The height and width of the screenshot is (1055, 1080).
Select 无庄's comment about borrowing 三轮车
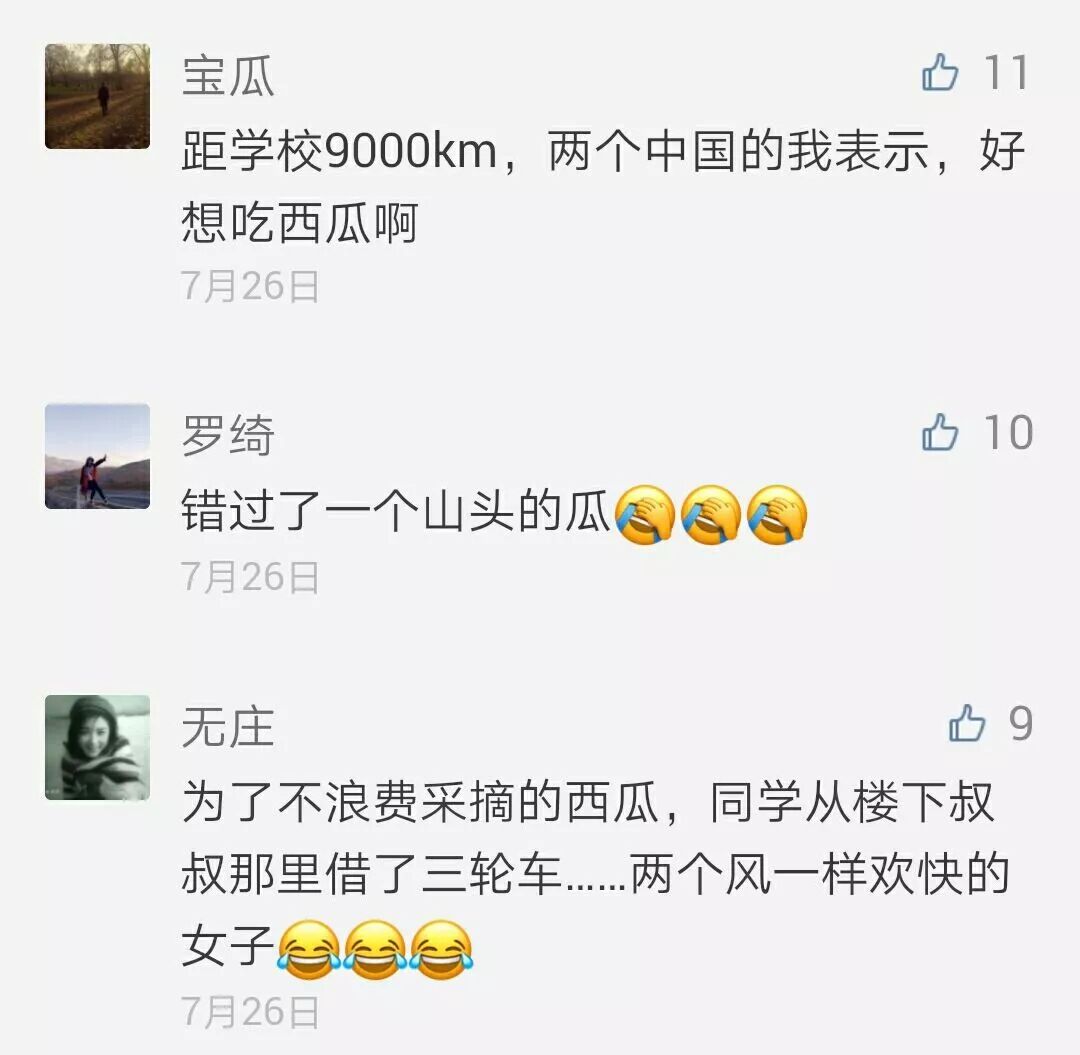coord(596,875)
